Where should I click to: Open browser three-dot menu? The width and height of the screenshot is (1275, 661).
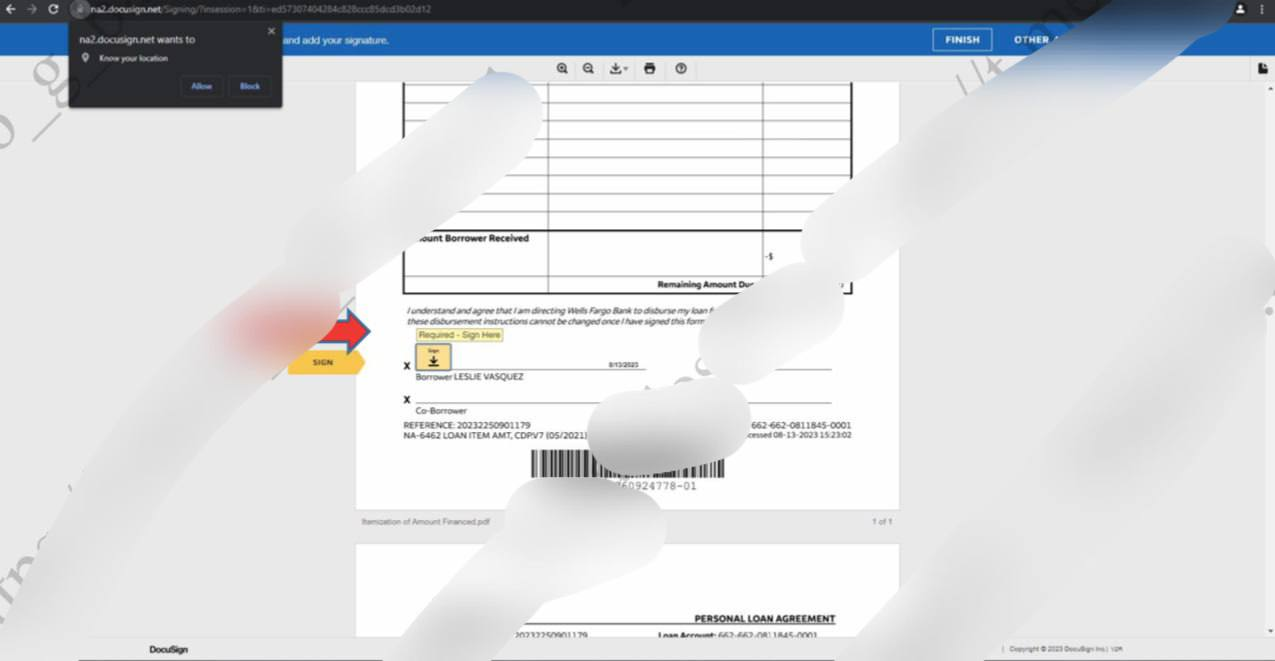pyautogui.click(x=1263, y=9)
